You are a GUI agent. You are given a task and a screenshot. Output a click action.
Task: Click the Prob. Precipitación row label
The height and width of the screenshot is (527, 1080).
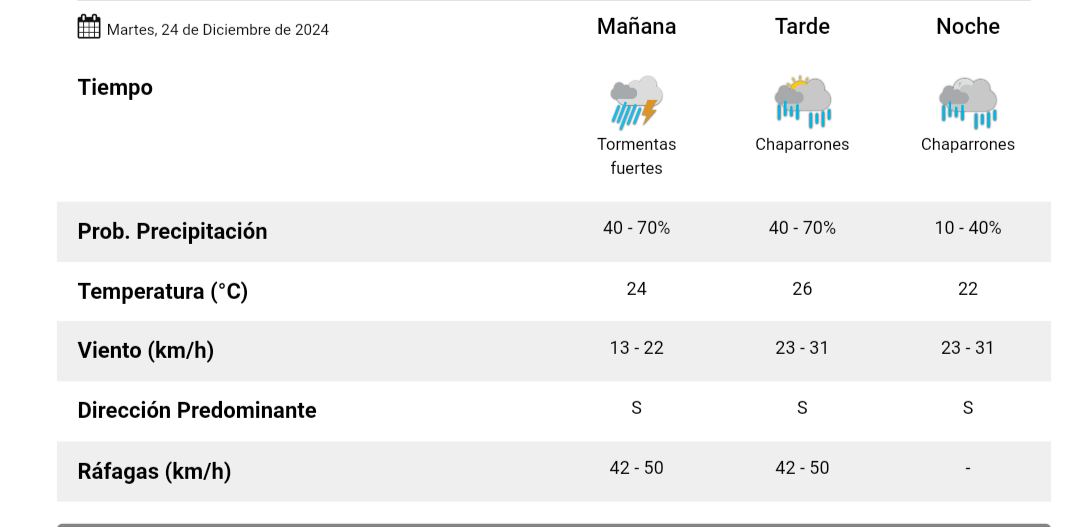(x=172, y=232)
